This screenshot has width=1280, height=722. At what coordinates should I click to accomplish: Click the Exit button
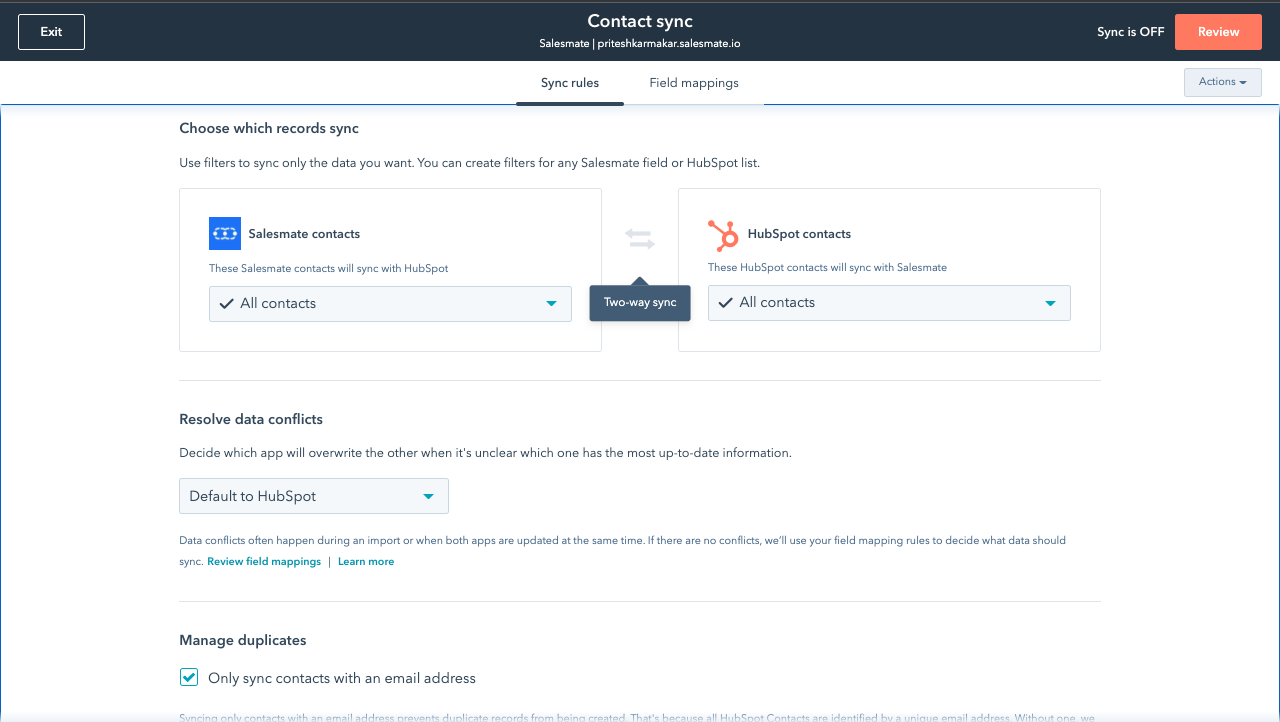click(x=51, y=32)
